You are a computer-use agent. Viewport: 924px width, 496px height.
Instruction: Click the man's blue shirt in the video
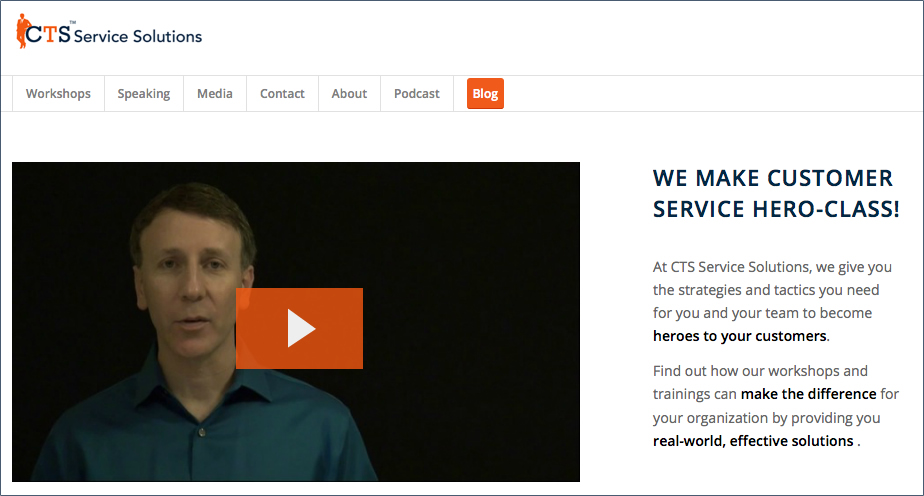click(200, 430)
